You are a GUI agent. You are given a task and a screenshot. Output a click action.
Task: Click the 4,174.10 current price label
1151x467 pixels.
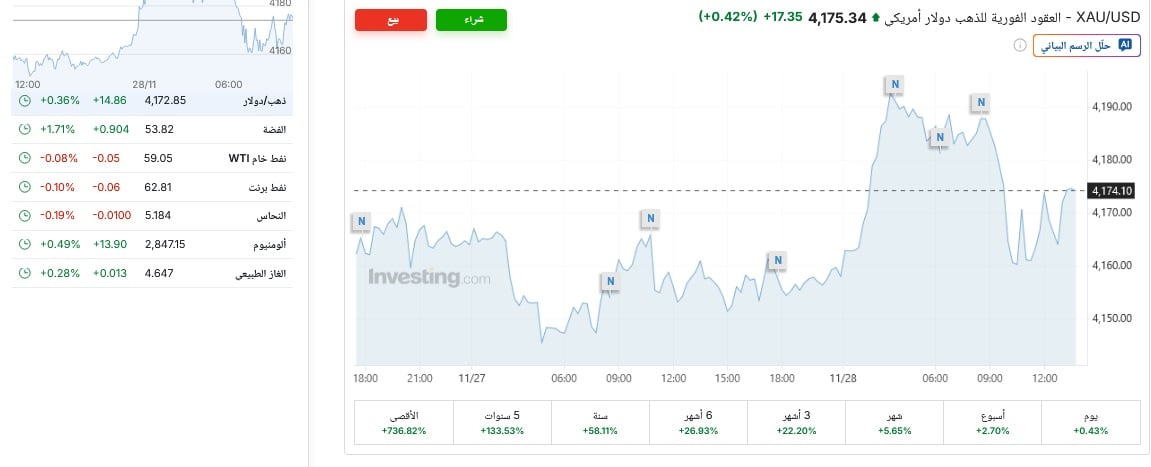[1111, 190]
